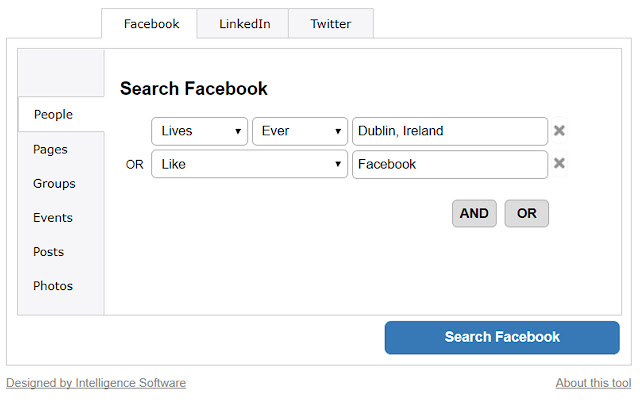Screen dimensions: 640x400
Task: Remove the Dublin, Ireland search row
Action: (560, 131)
